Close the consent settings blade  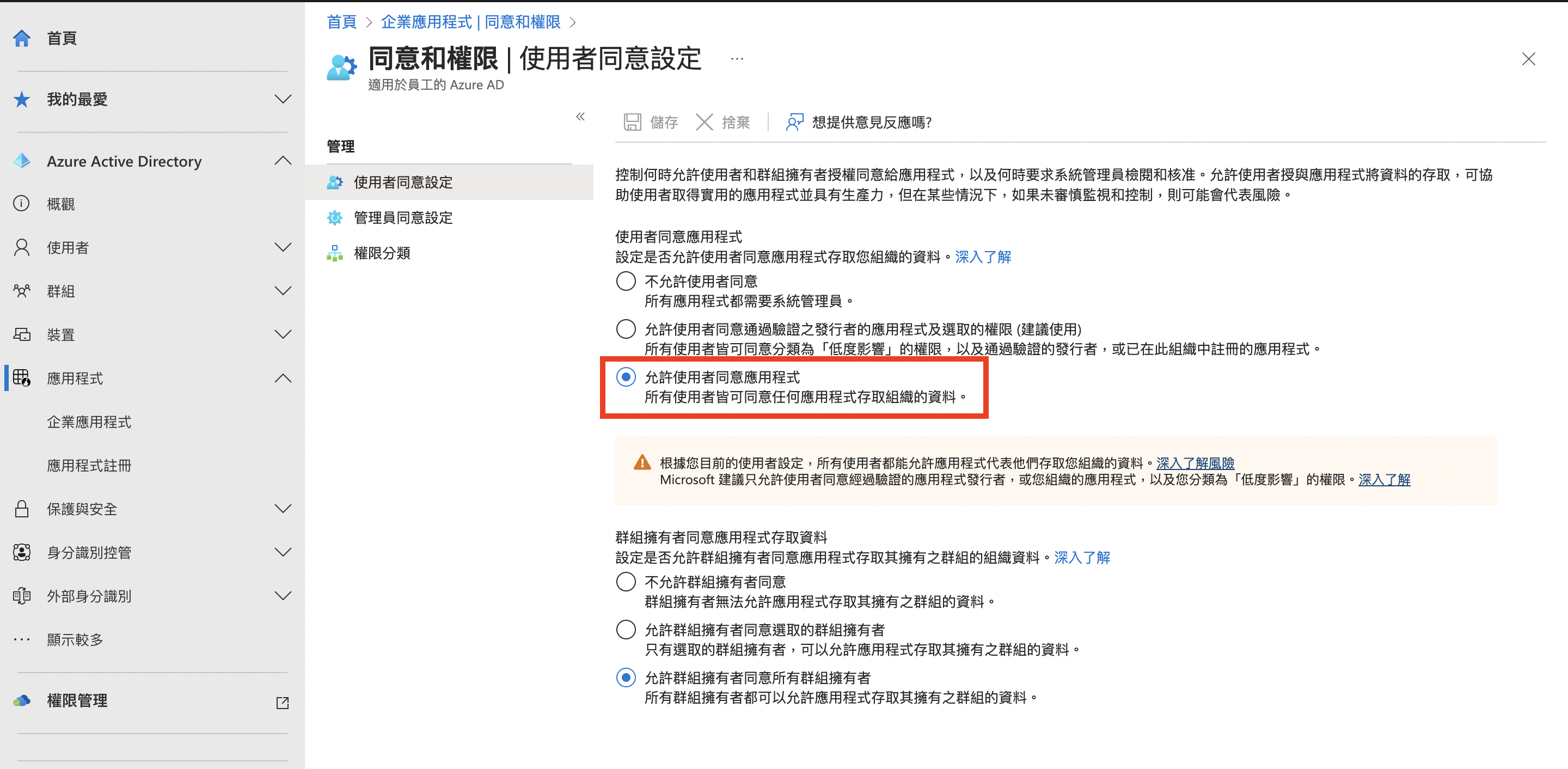tap(1528, 59)
